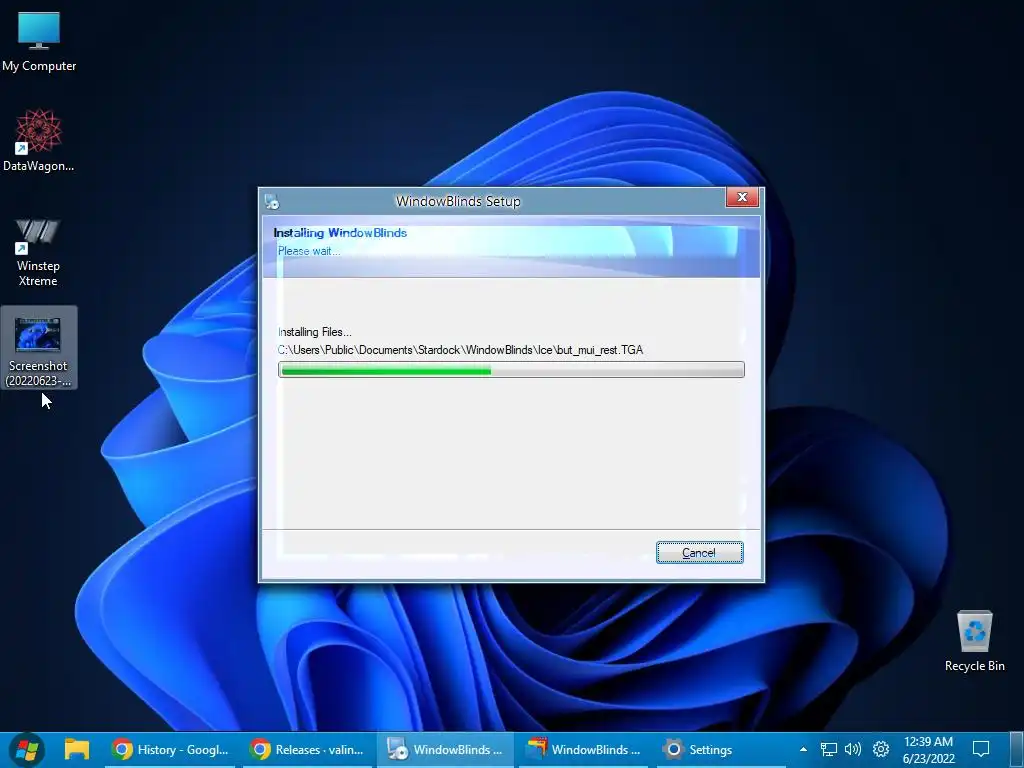Image resolution: width=1024 pixels, height=768 pixels.
Task: Click the green installation progress bar
Action: (x=511, y=370)
